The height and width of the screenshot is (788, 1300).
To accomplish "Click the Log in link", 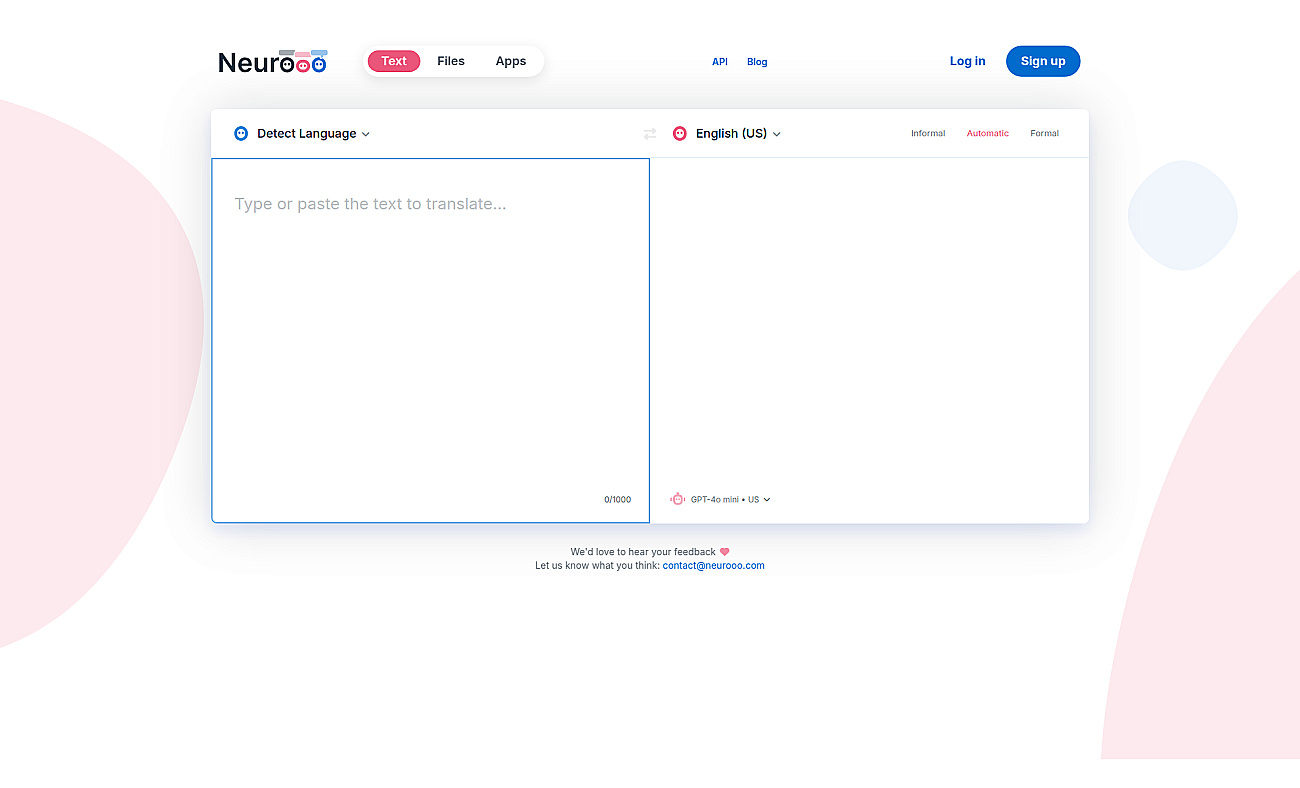I will tap(967, 61).
